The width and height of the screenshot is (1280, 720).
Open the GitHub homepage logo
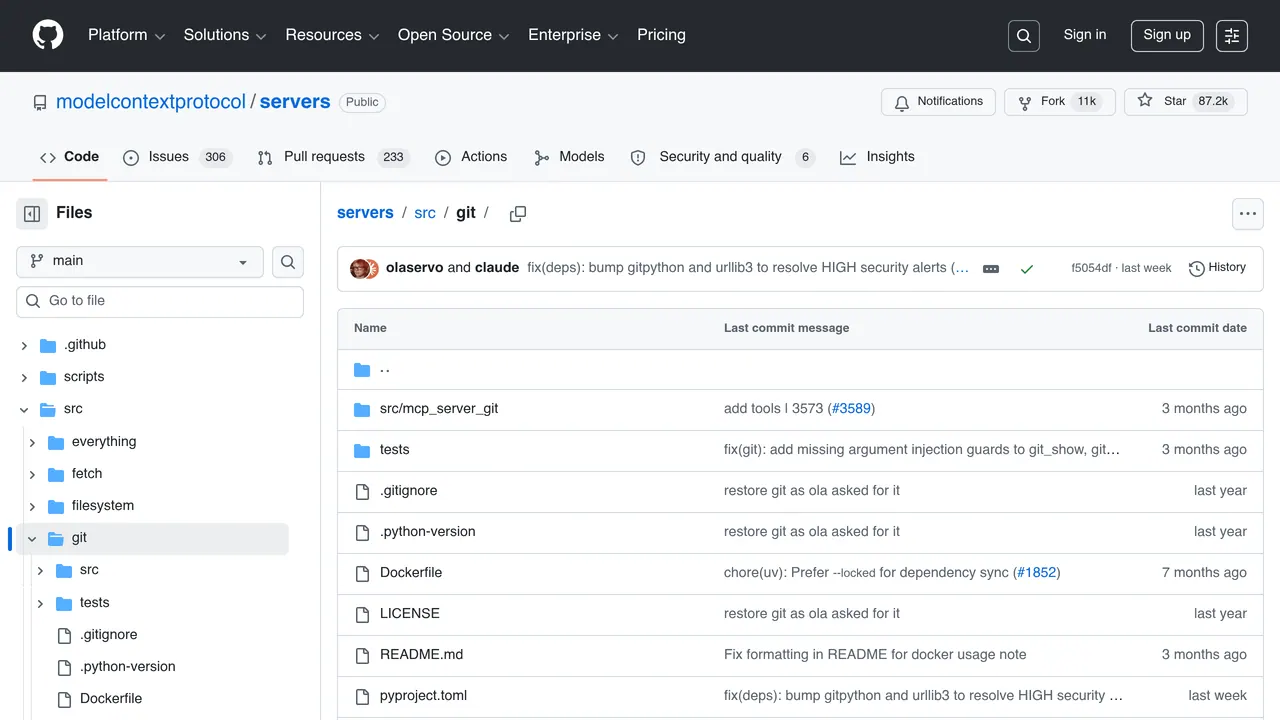point(48,35)
